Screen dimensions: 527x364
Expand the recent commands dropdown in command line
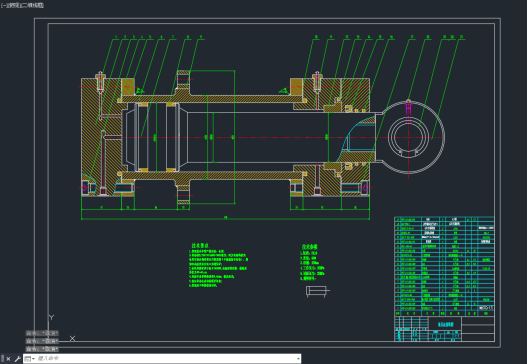tap(30, 359)
